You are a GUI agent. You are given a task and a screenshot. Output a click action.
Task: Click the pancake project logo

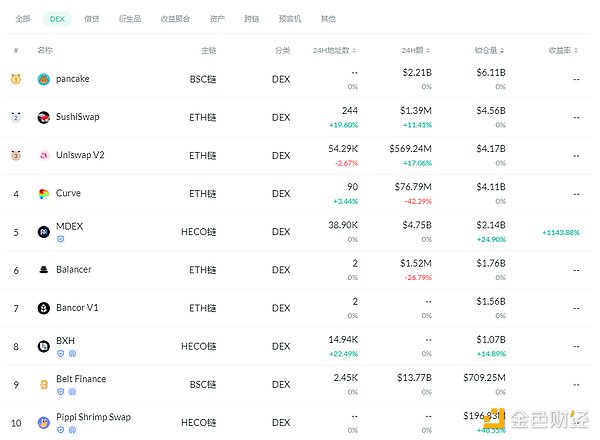point(44,79)
